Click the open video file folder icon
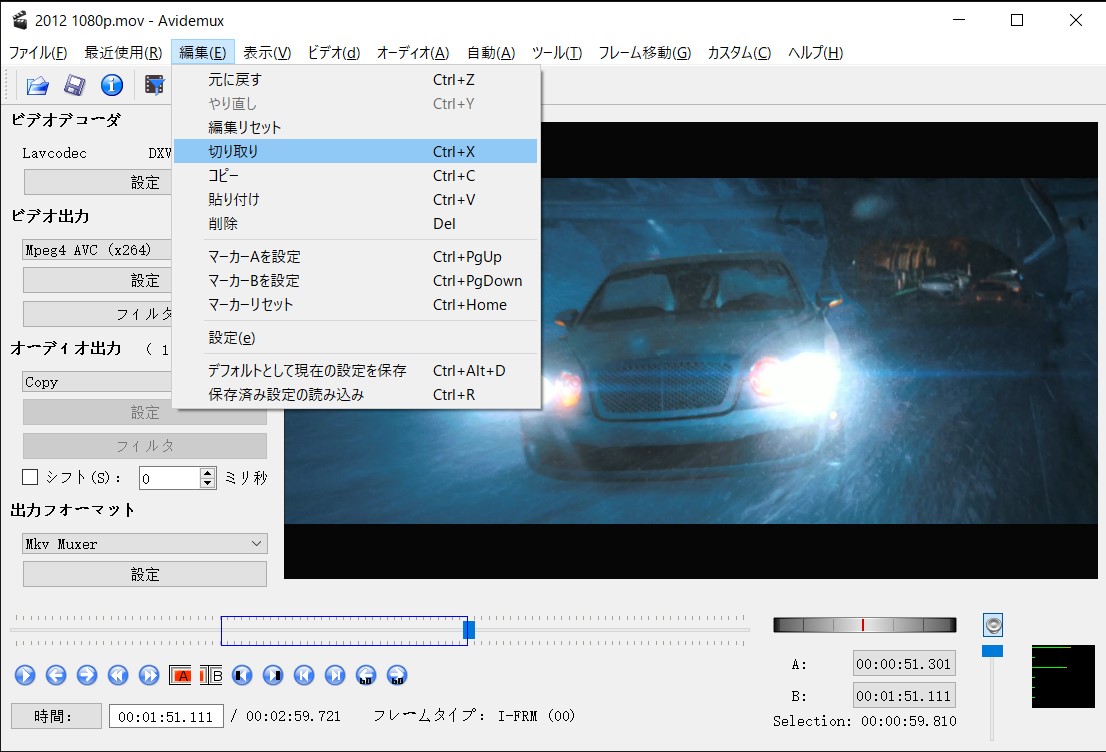 (38, 85)
